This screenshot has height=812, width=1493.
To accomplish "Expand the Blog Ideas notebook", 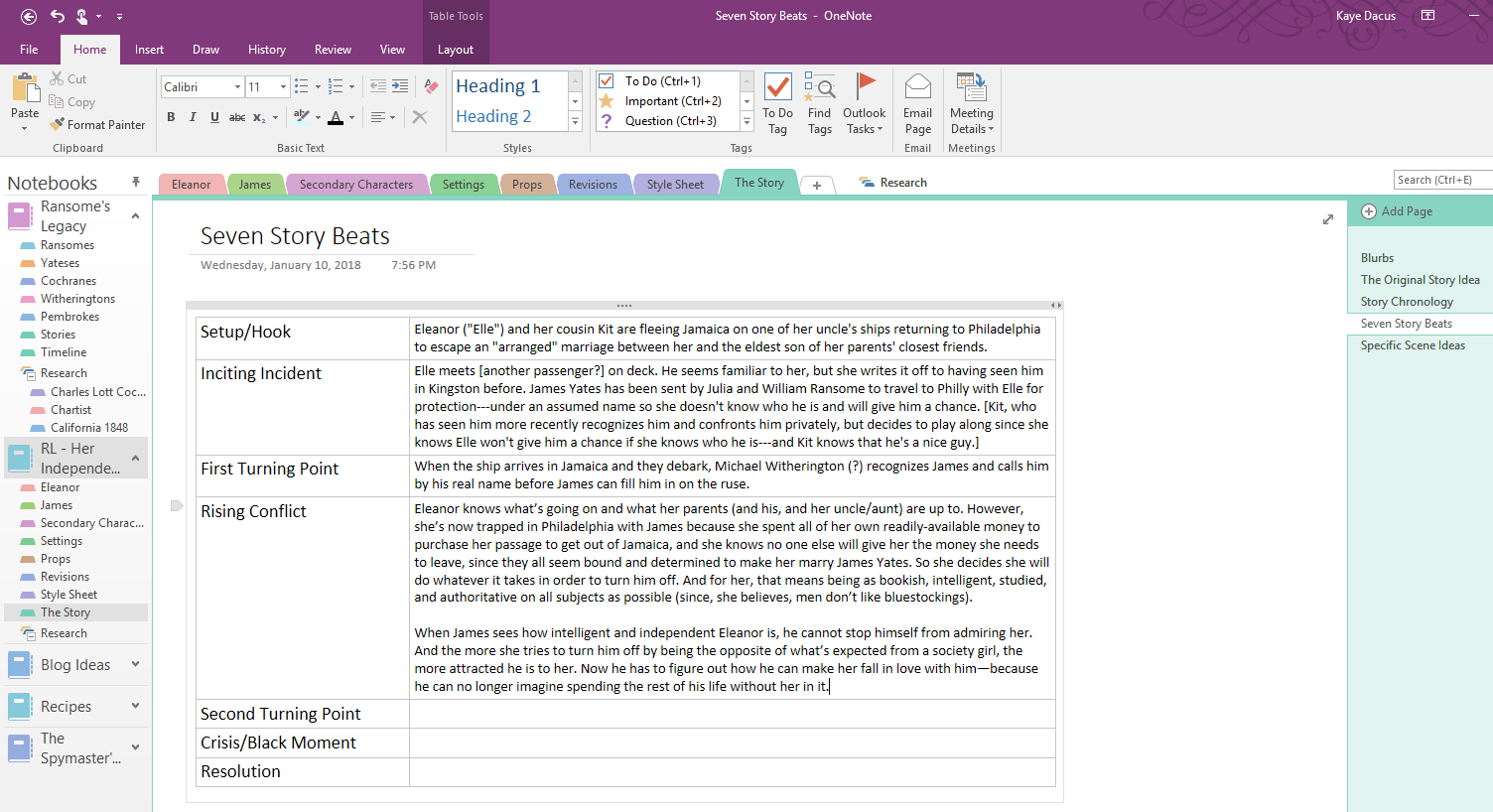I will [136, 664].
